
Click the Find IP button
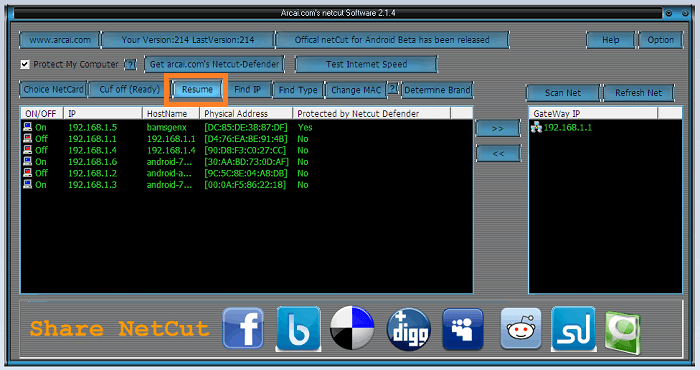tap(247, 89)
